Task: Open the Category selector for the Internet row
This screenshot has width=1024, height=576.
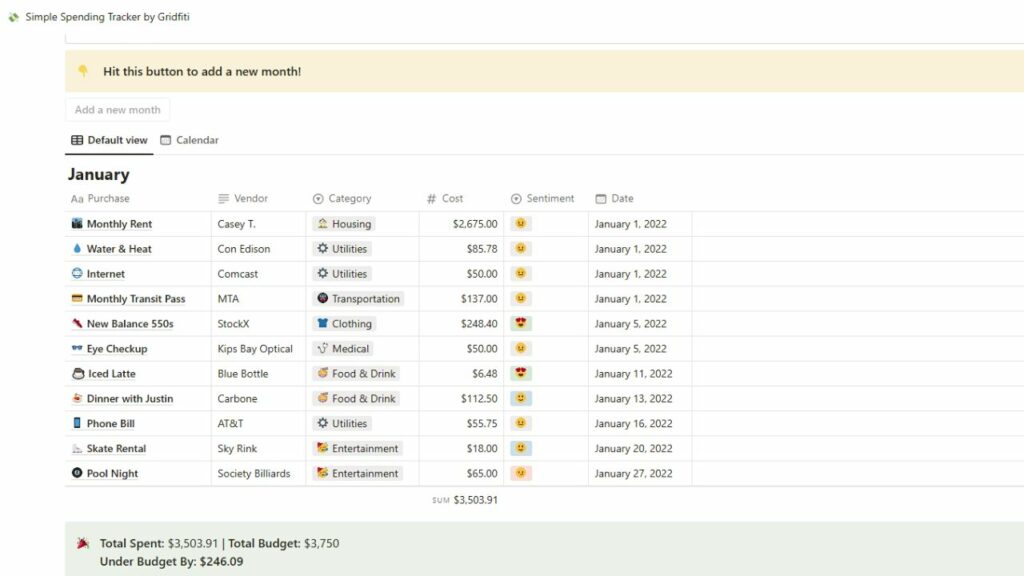Action: click(x=344, y=273)
